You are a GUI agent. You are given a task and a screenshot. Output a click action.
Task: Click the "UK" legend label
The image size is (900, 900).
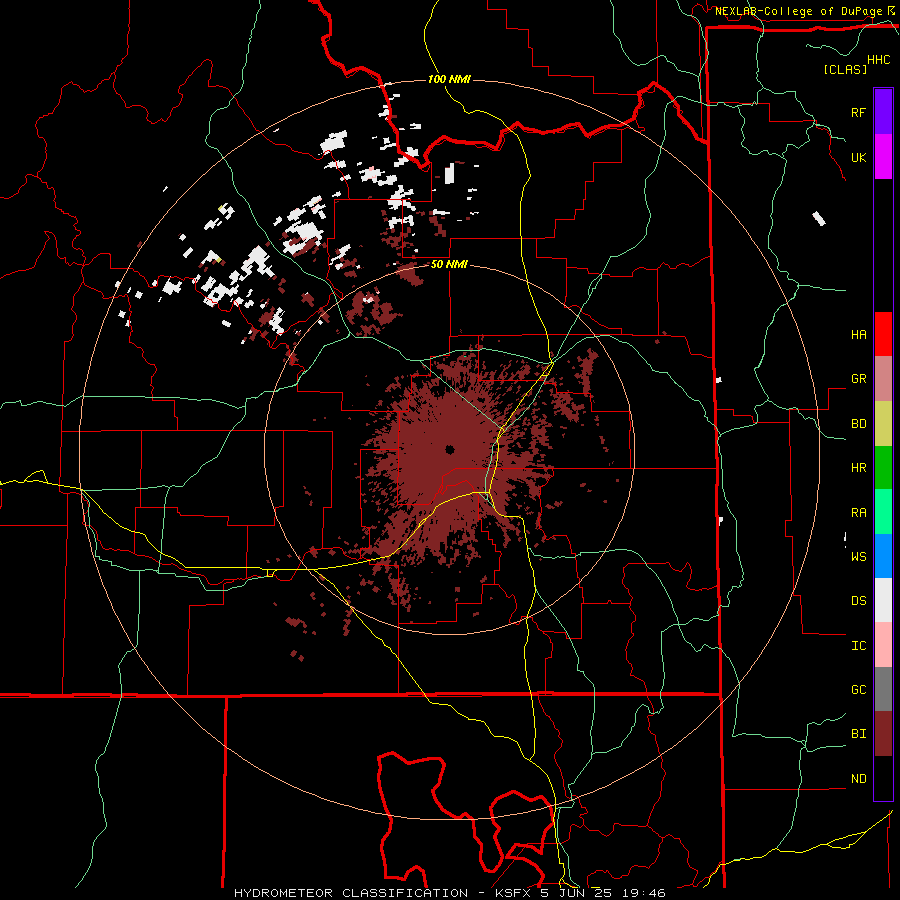(858, 158)
